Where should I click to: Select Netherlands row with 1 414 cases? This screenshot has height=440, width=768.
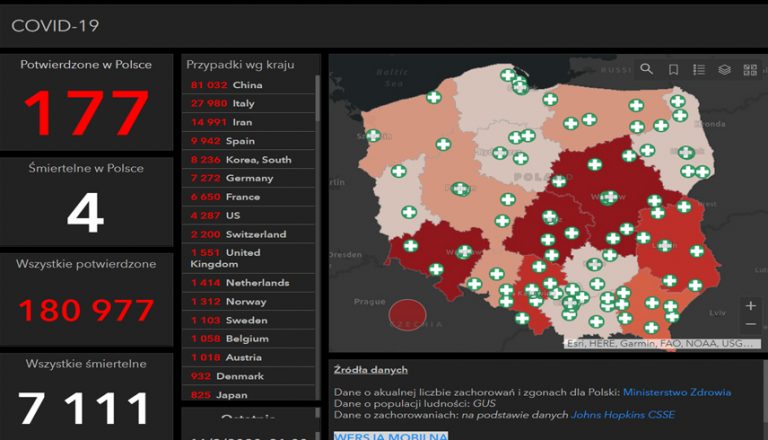[249, 283]
